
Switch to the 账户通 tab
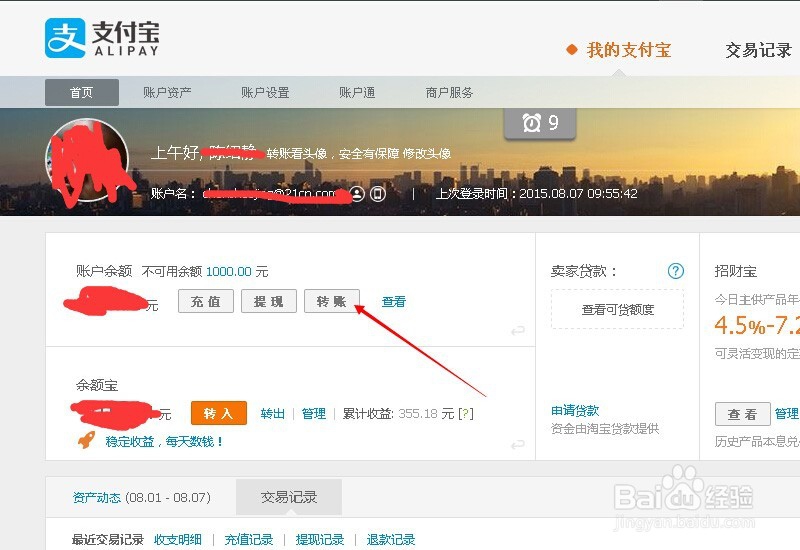tap(357, 92)
